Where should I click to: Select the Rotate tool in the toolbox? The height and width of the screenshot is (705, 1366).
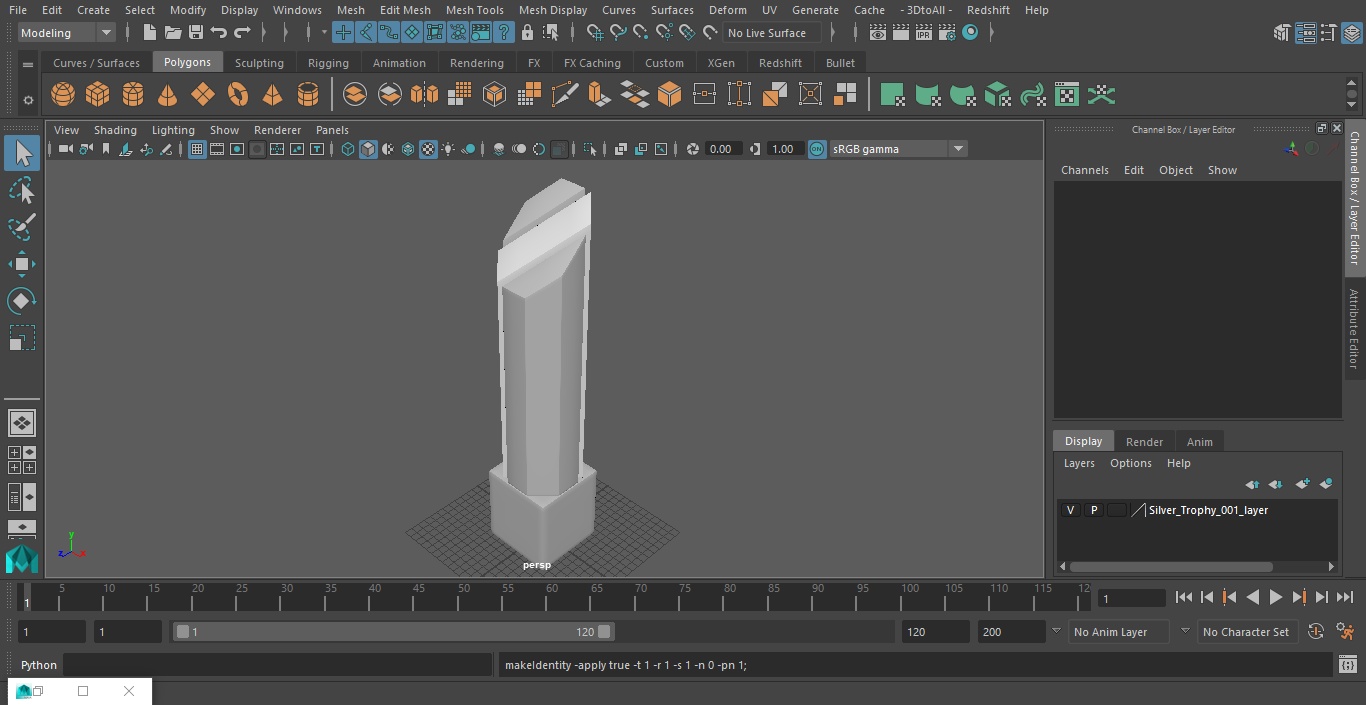point(21,301)
